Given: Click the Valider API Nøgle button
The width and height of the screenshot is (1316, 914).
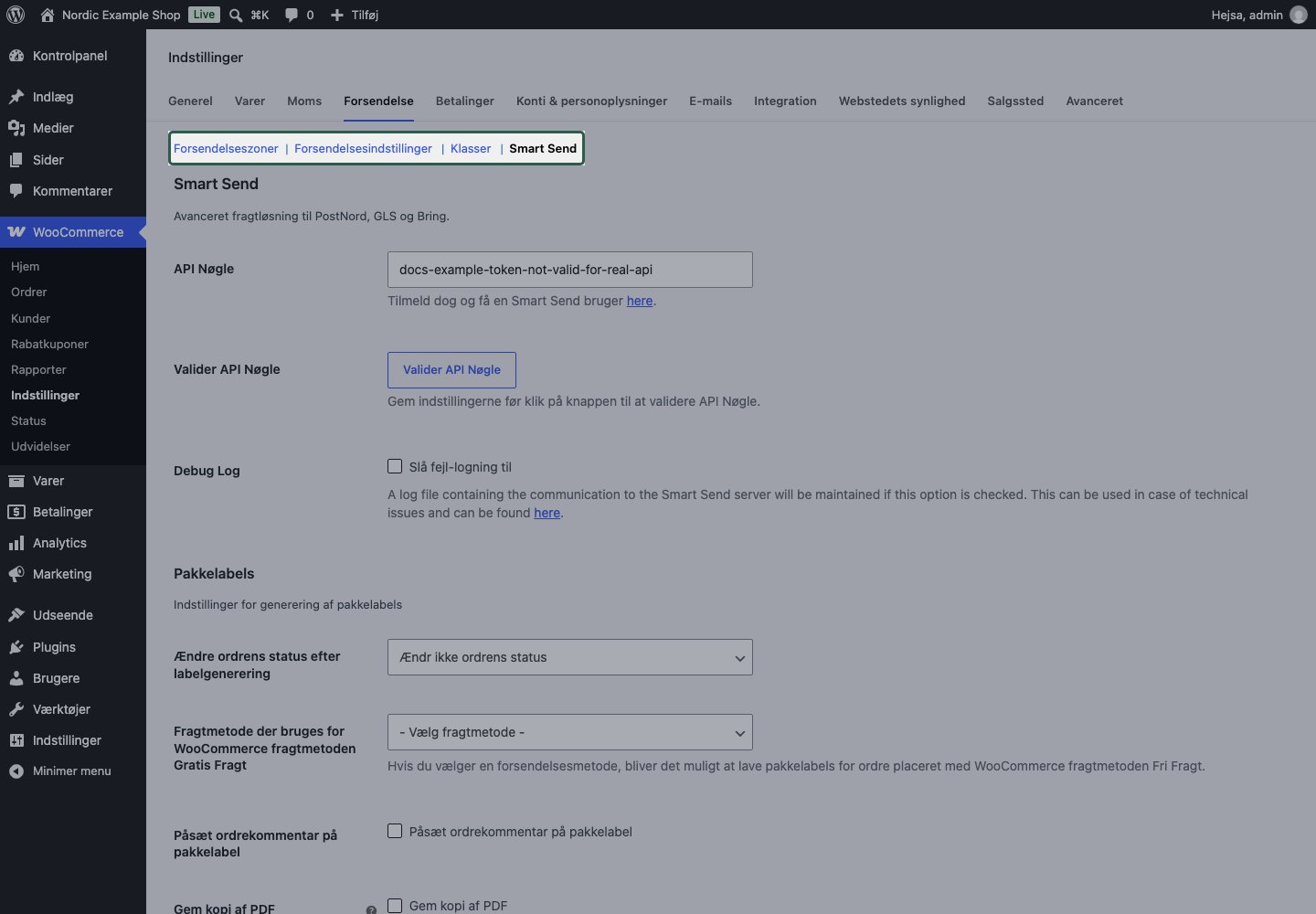Looking at the screenshot, I should (451, 369).
